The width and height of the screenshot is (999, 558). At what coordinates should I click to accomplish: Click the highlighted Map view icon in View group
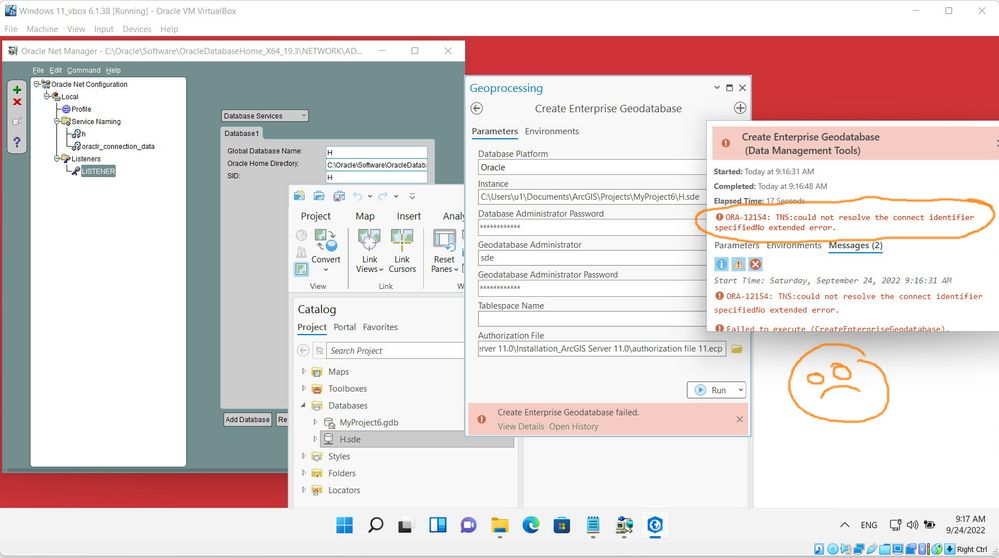(x=301, y=269)
